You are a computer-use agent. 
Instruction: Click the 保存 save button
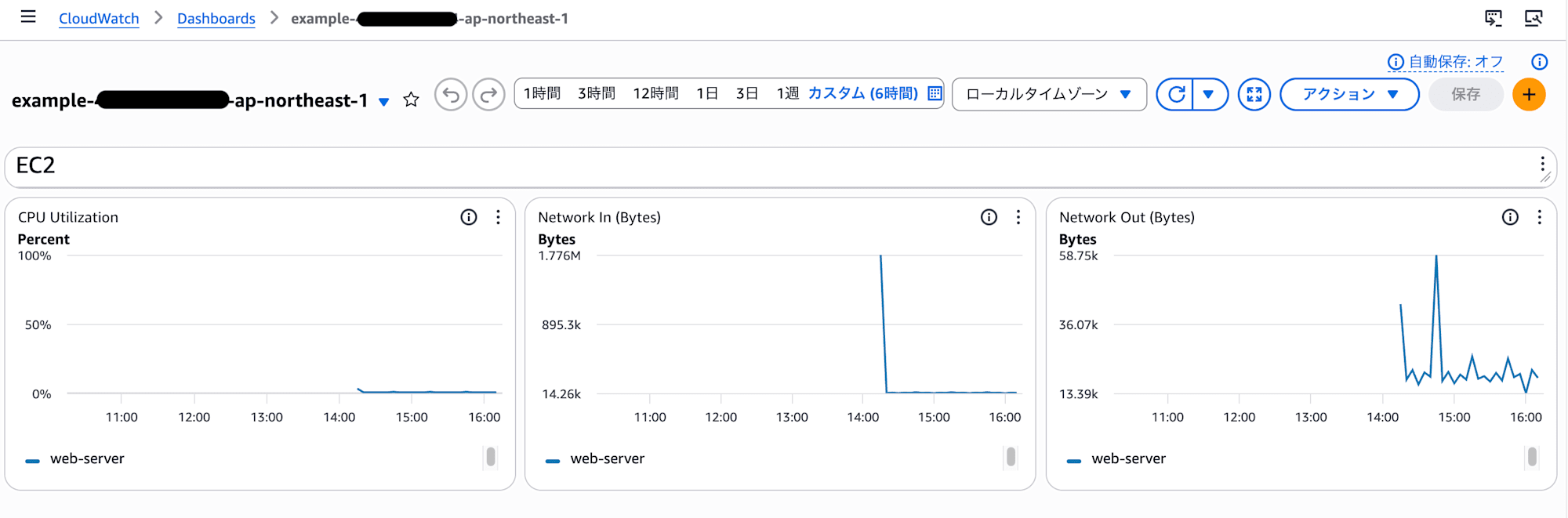[1465, 95]
